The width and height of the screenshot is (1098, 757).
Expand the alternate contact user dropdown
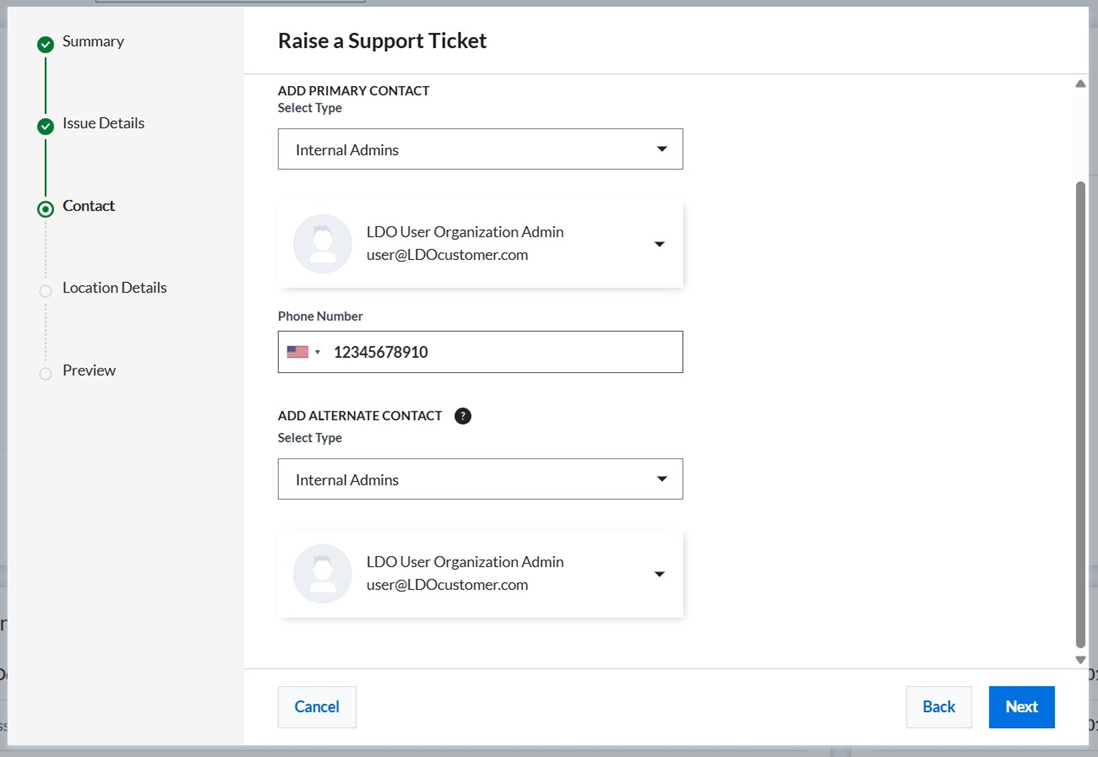coord(659,574)
